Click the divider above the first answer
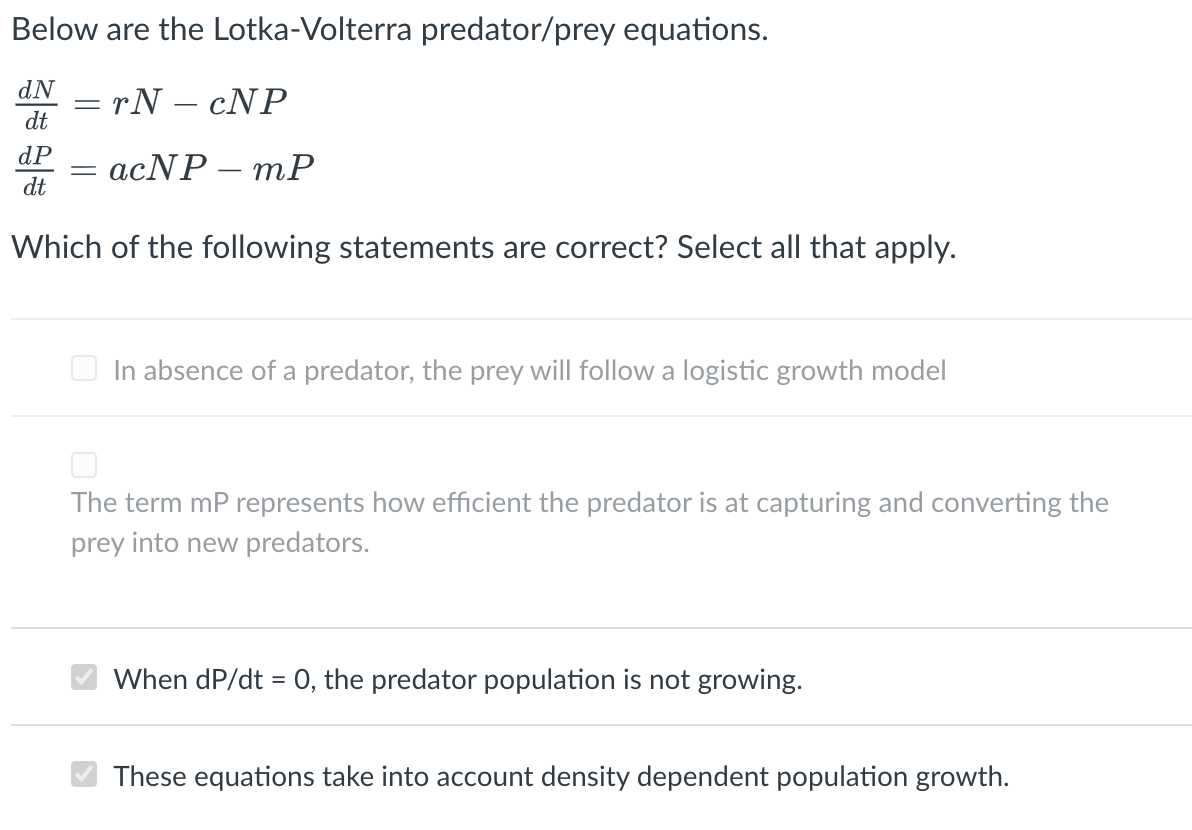Viewport: 1192px width, 830px height. point(596,318)
